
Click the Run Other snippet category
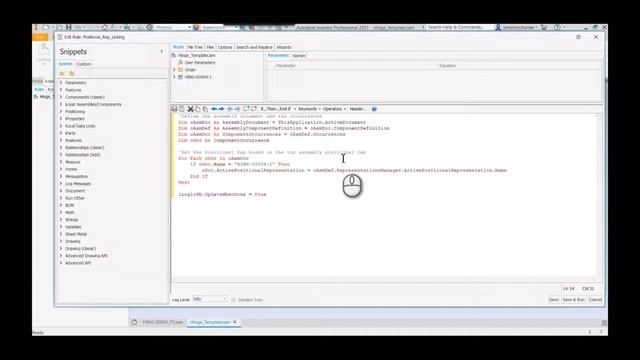(75, 198)
